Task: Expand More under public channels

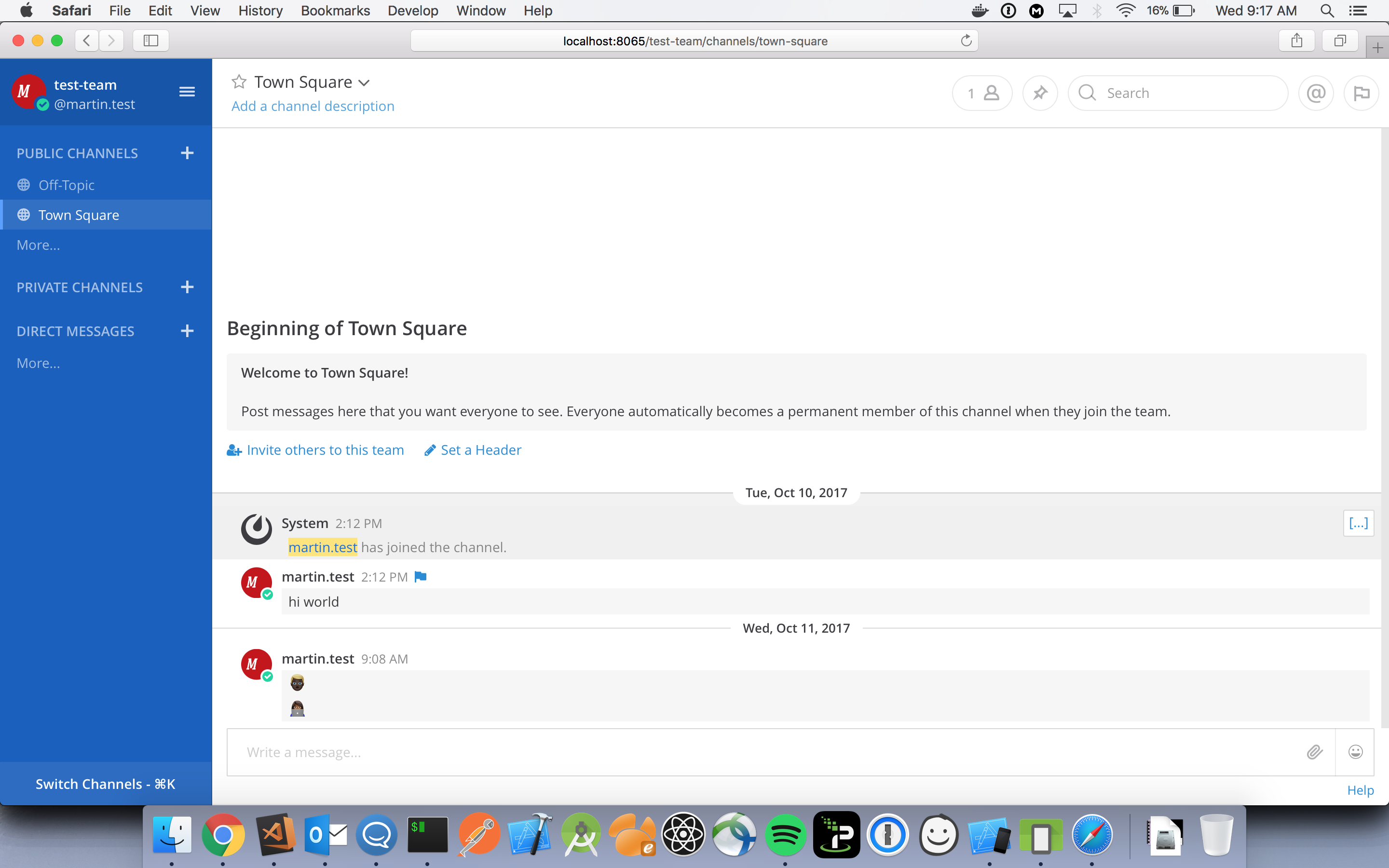Action: [x=38, y=245]
